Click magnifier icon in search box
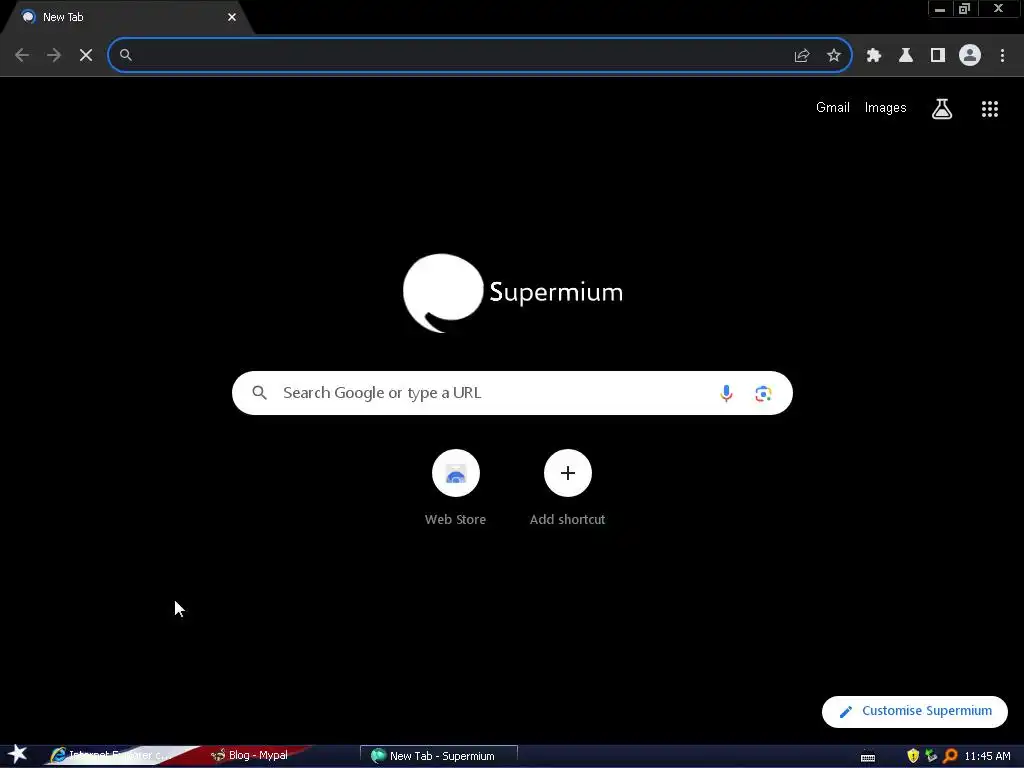The height and width of the screenshot is (768, 1024). (x=259, y=393)
